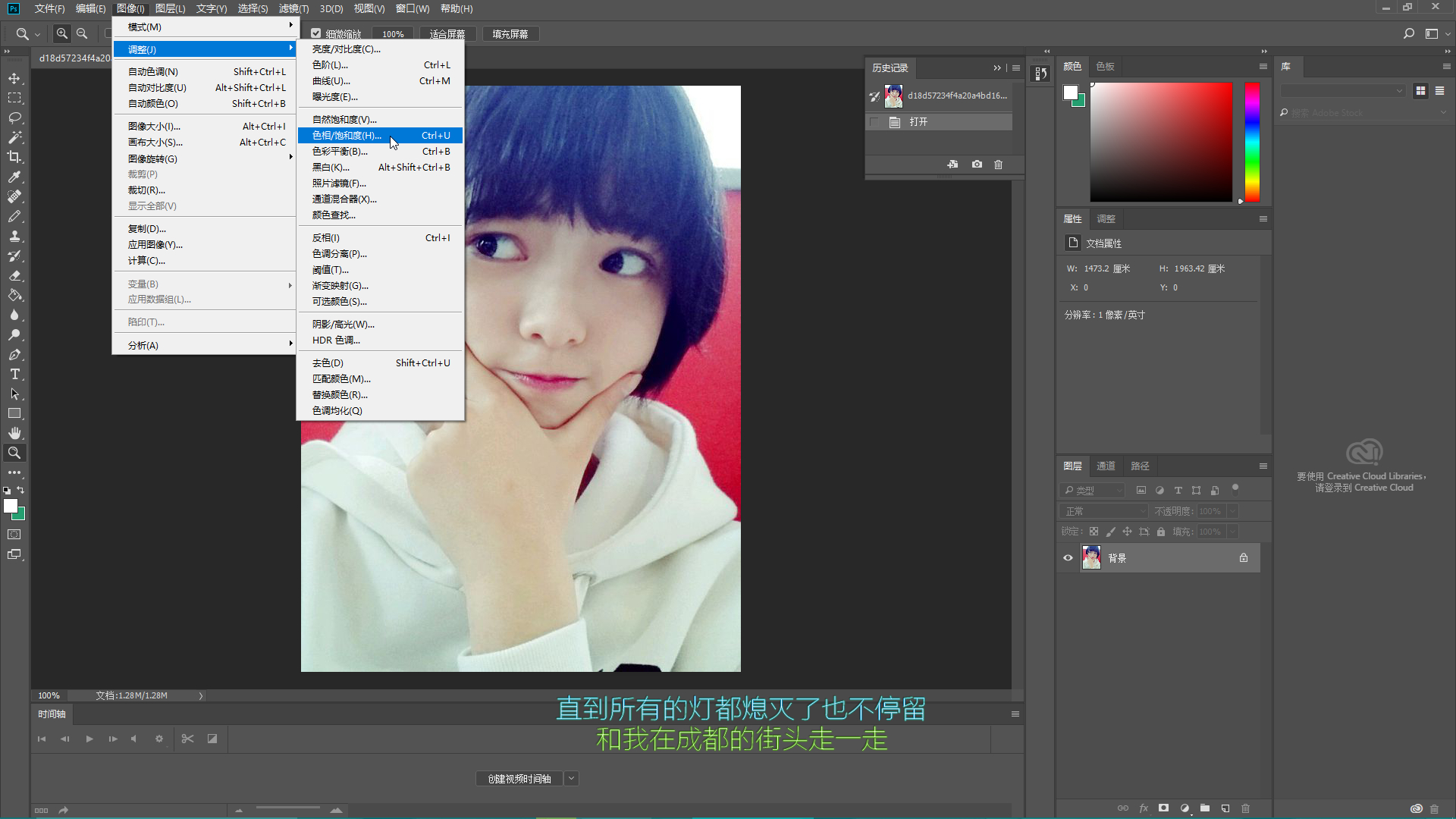The height and width of the screenshot is (819, 1456).
Task: Open the 创建视频时间轴 dropdown arrow
Action: [572, 779]
